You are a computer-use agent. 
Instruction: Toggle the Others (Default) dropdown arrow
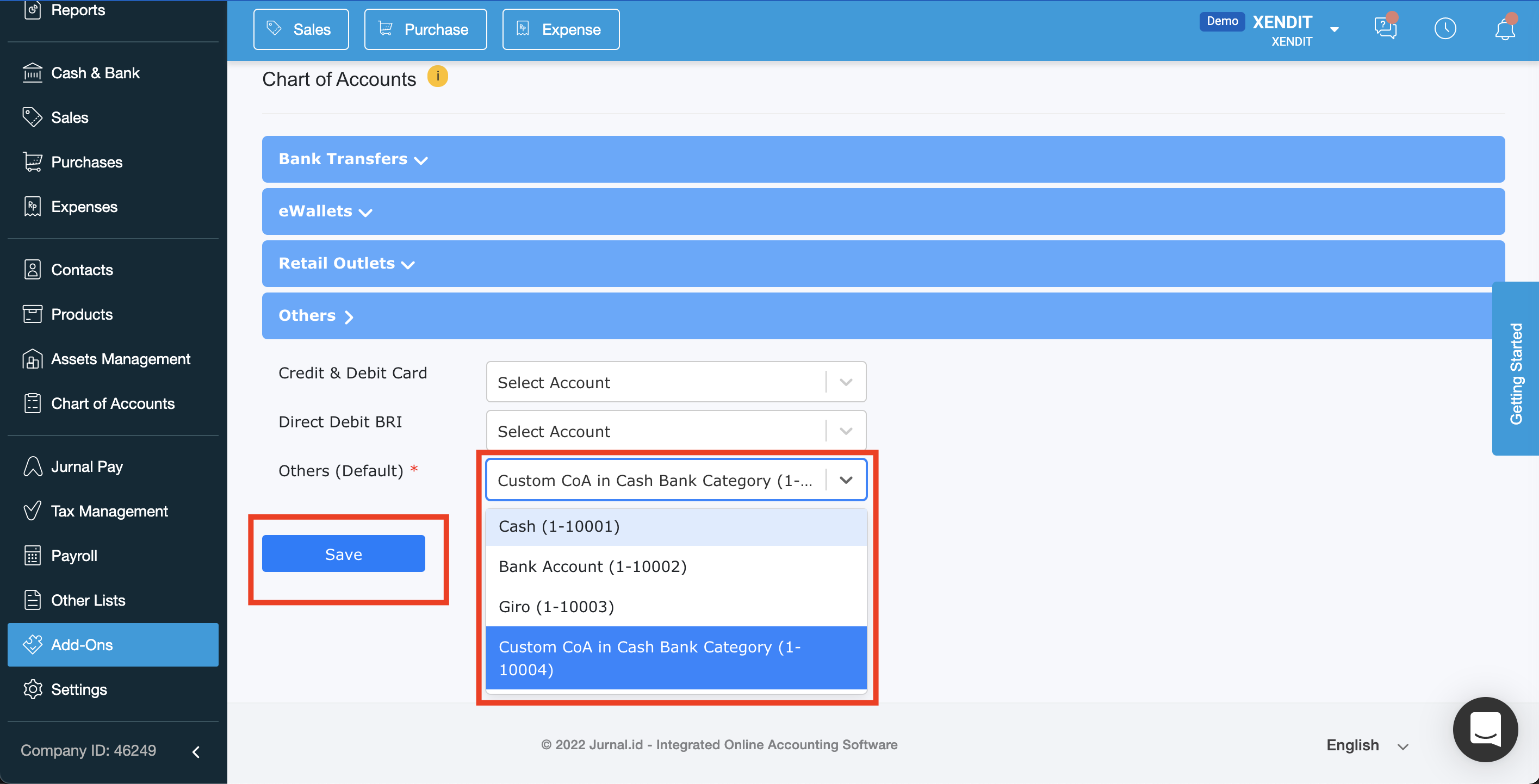(846, 480)
